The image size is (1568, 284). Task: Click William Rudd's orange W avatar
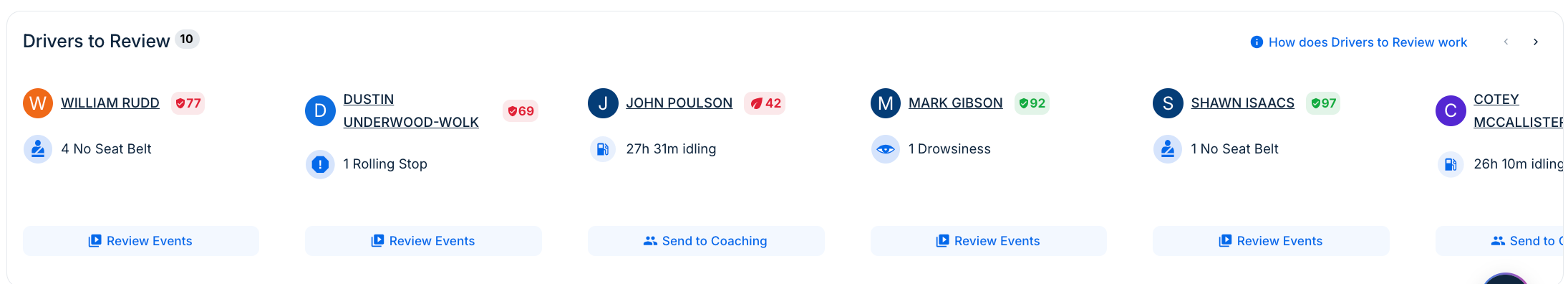coord(38,103)
